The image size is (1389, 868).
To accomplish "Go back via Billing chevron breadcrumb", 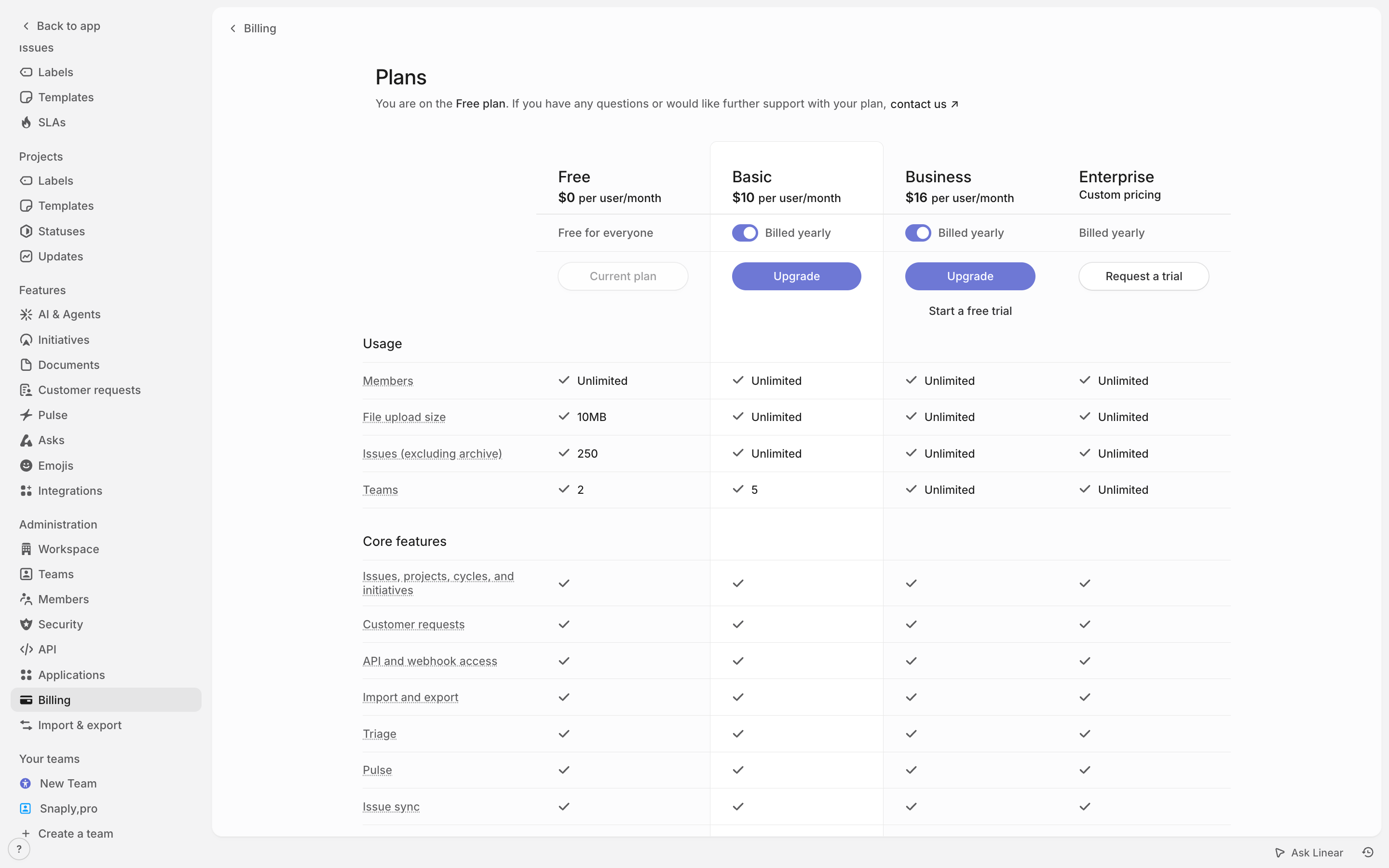I will pos(233,28).
